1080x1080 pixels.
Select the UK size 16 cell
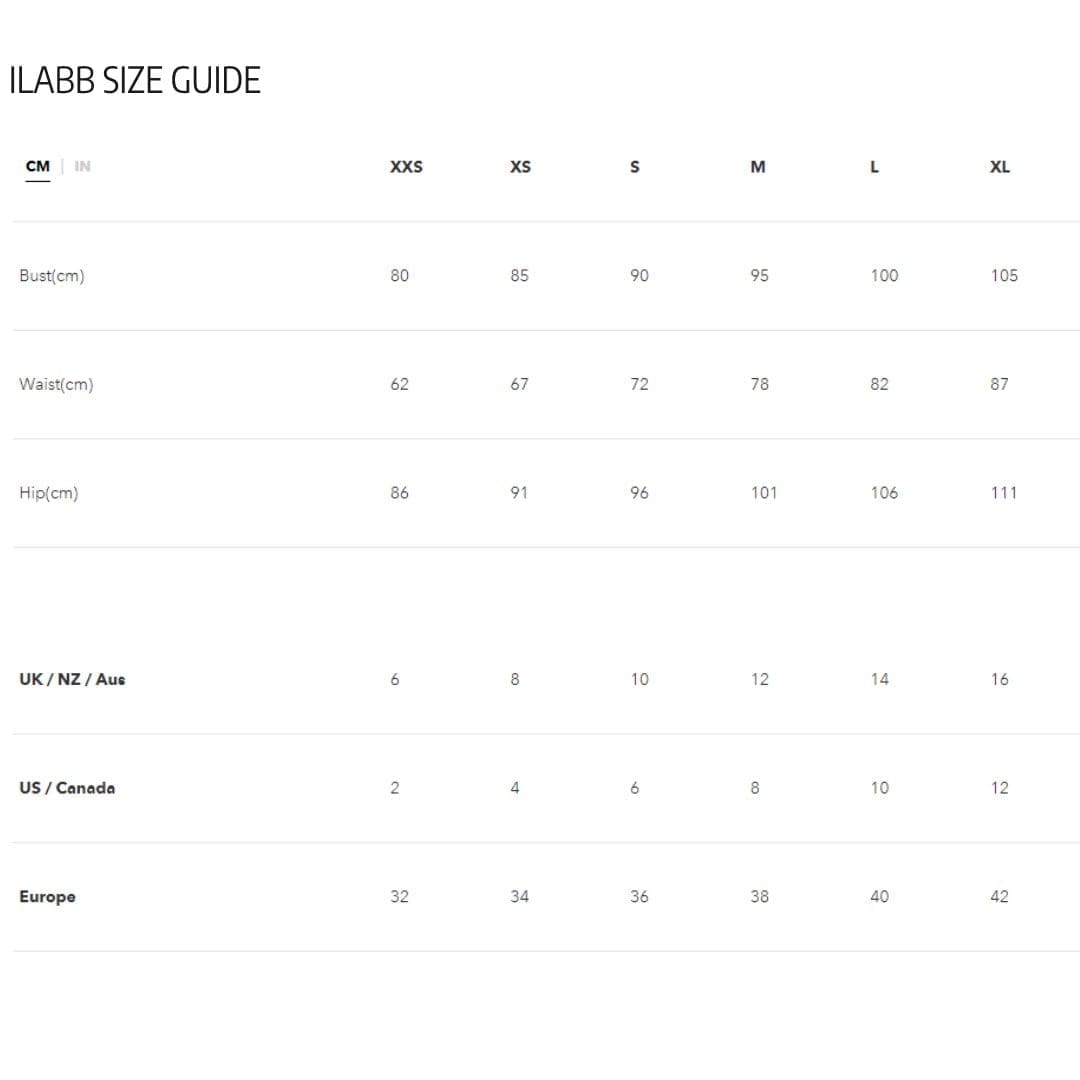999,680
